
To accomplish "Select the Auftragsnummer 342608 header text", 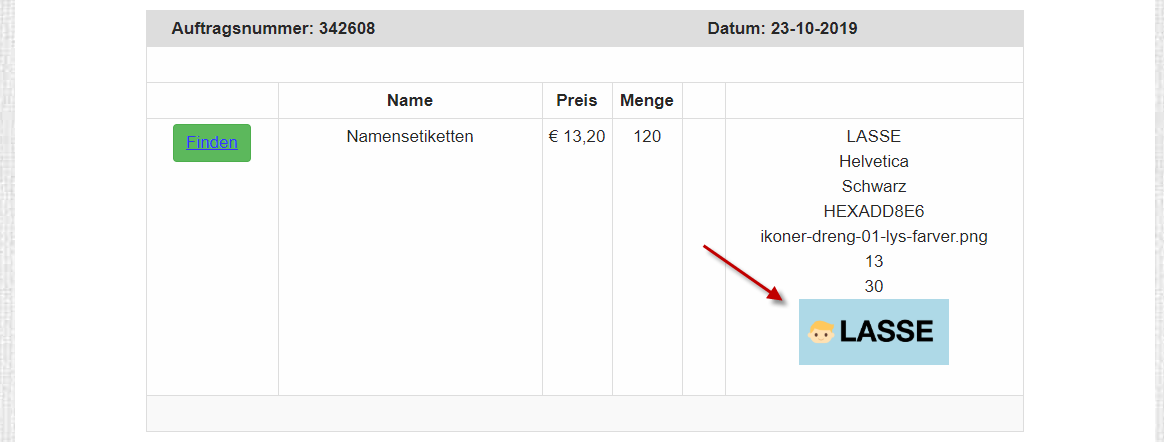I will [273, 29].
